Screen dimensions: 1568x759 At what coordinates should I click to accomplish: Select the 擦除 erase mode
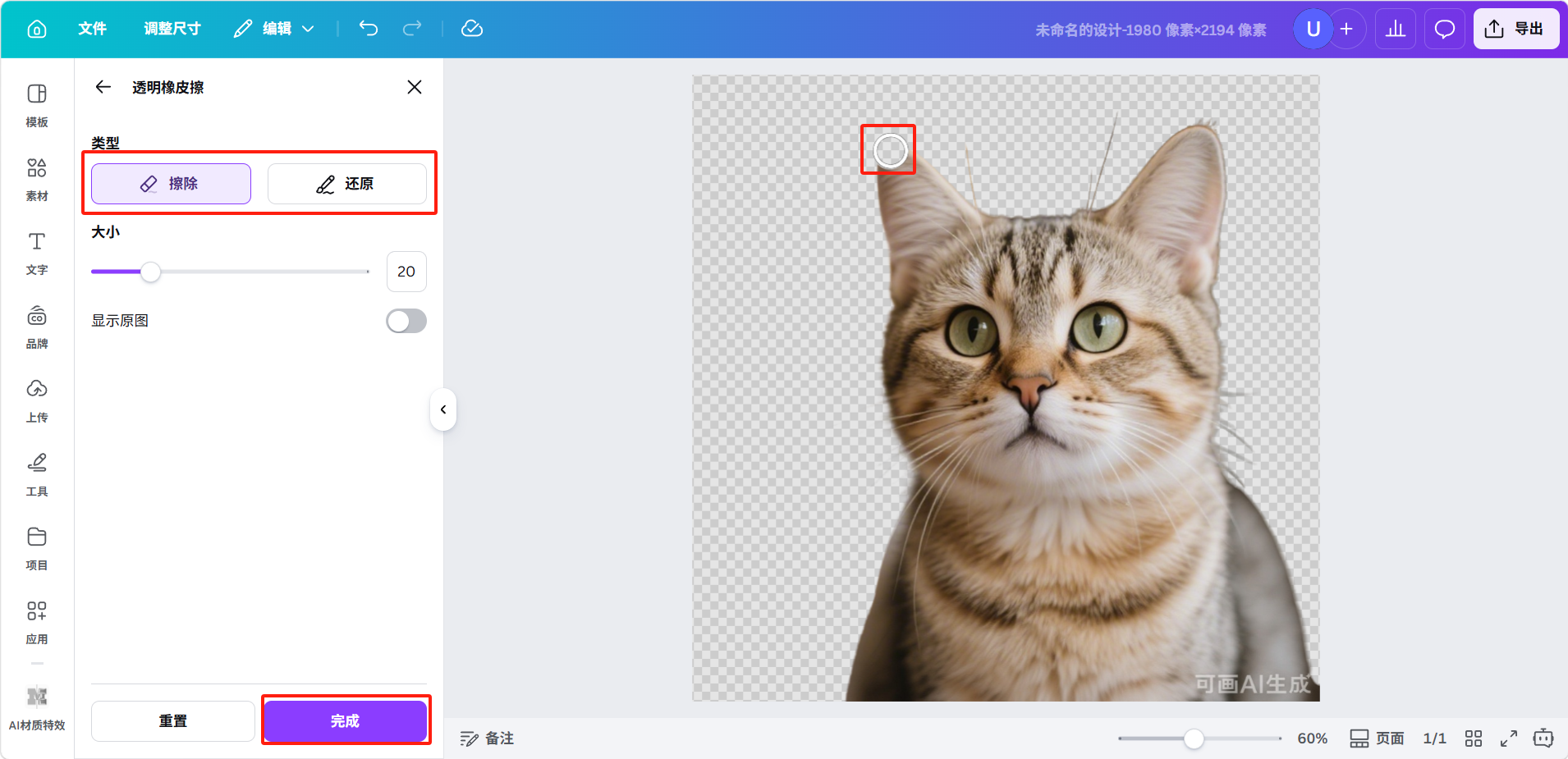point(171,184)
